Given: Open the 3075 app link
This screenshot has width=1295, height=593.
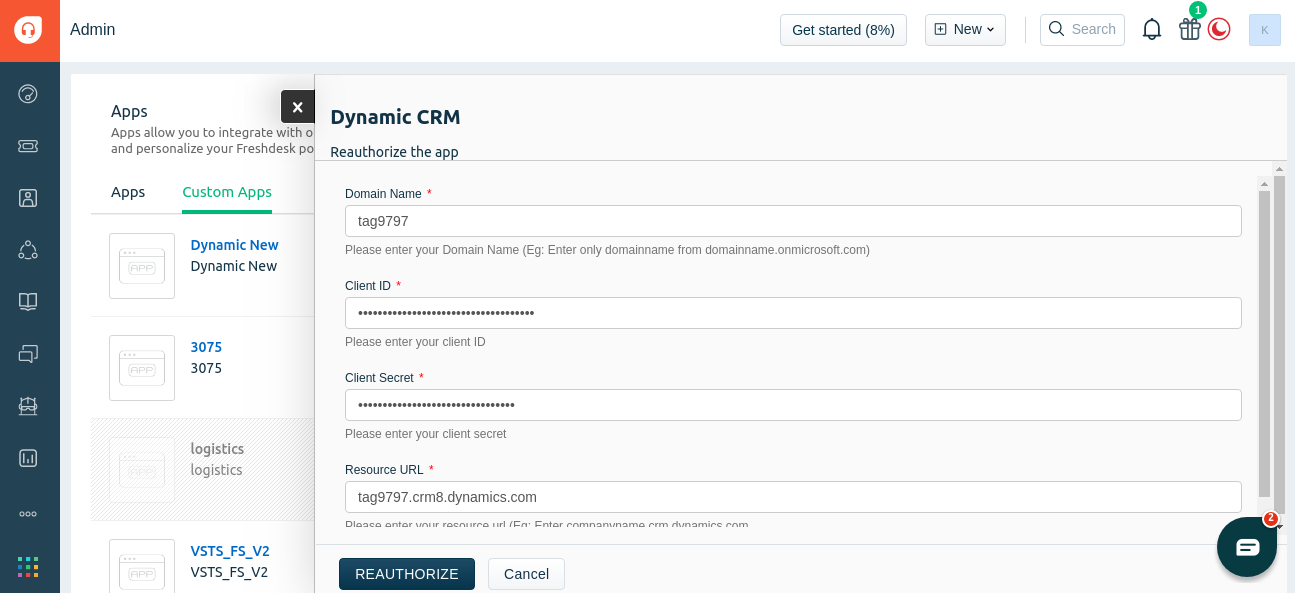Looking at the screenshot, I should coord(207,347).
